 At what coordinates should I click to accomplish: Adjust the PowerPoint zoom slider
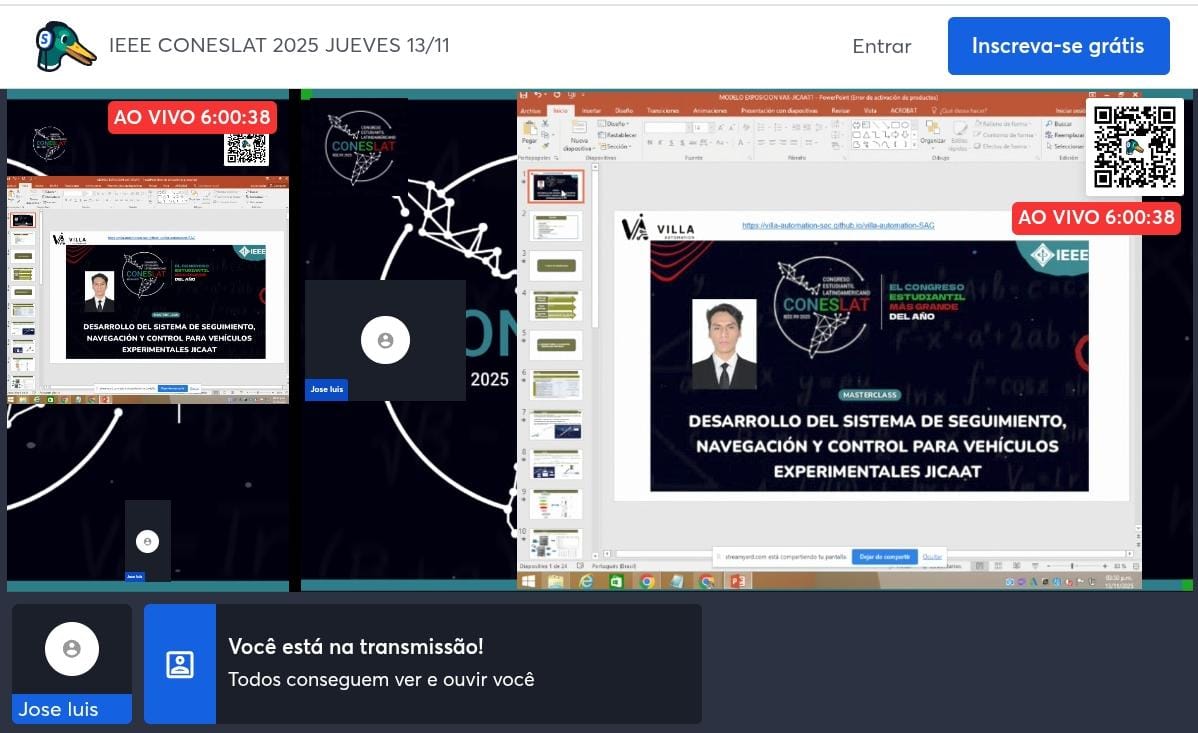click(x=1072, y=566)
